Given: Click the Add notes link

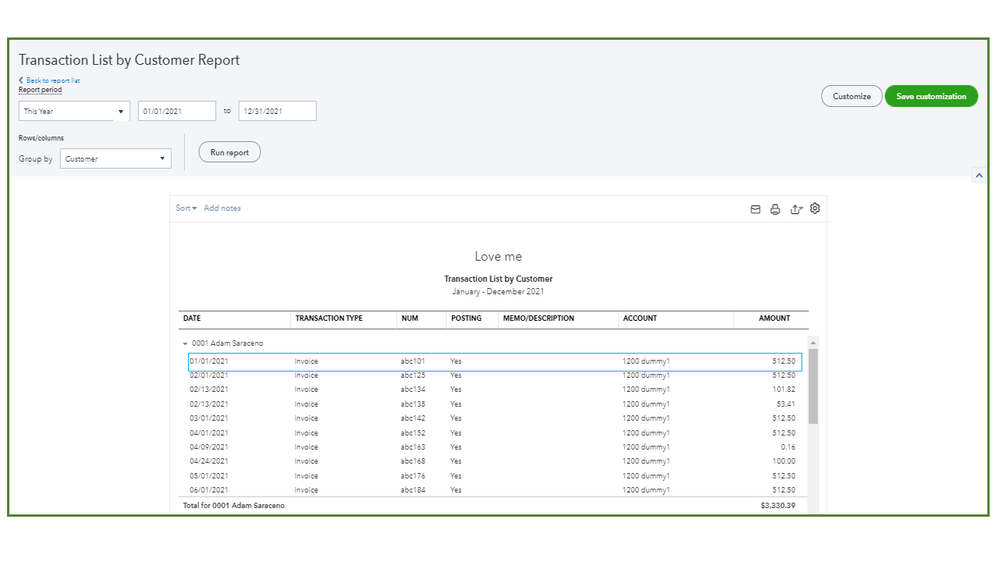Looking at the screenshot, I should (x=222, y=208).
